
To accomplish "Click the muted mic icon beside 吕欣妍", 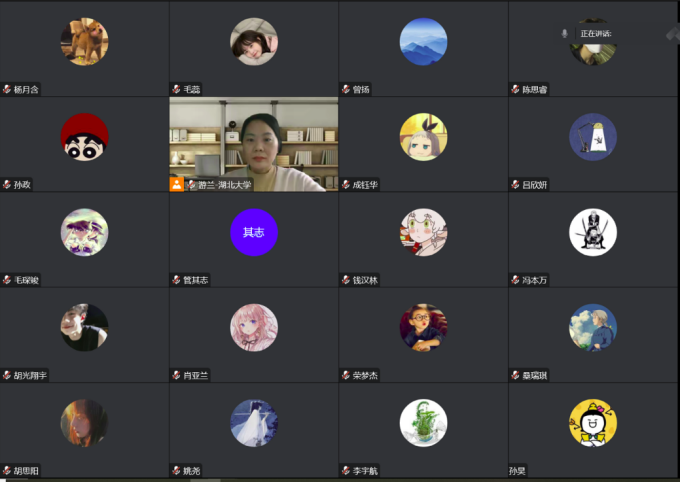I will [516, 185].
